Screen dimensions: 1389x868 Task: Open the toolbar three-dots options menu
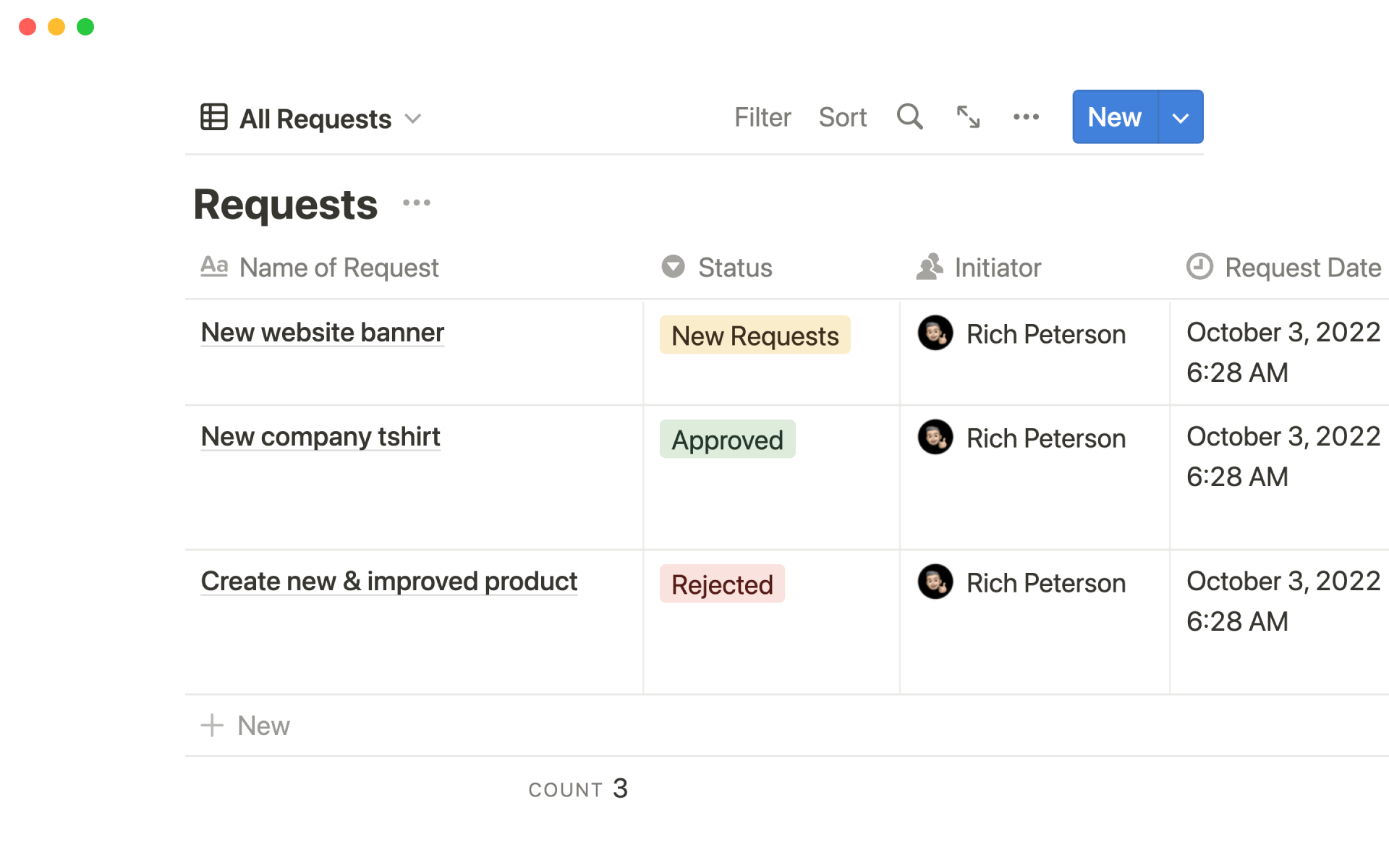click(x=1026, y=116)
